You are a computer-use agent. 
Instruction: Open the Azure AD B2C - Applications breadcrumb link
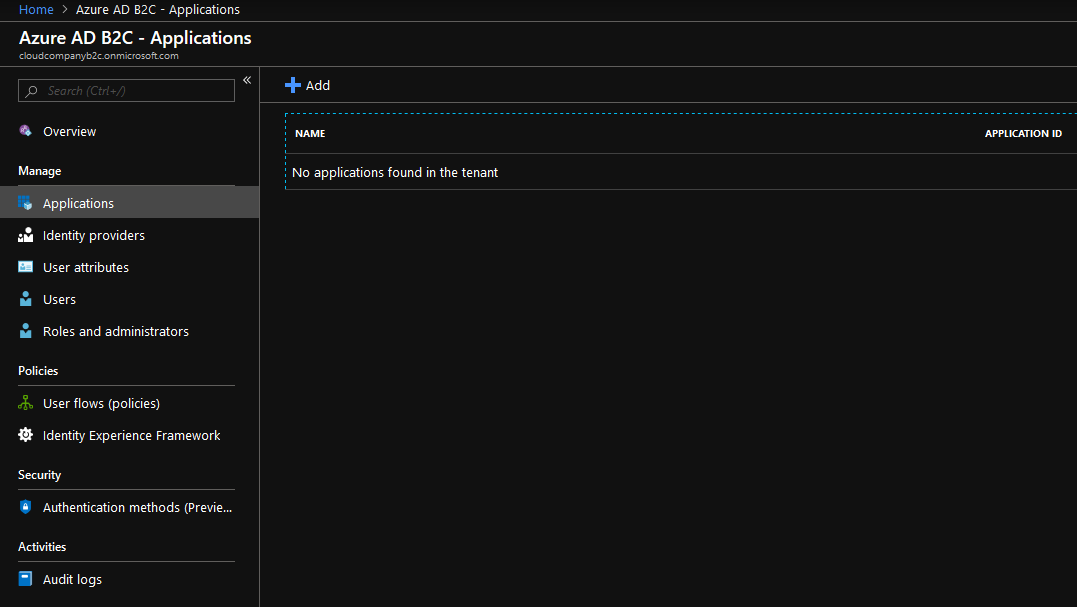pyautogui.click(x=157, y=9)
